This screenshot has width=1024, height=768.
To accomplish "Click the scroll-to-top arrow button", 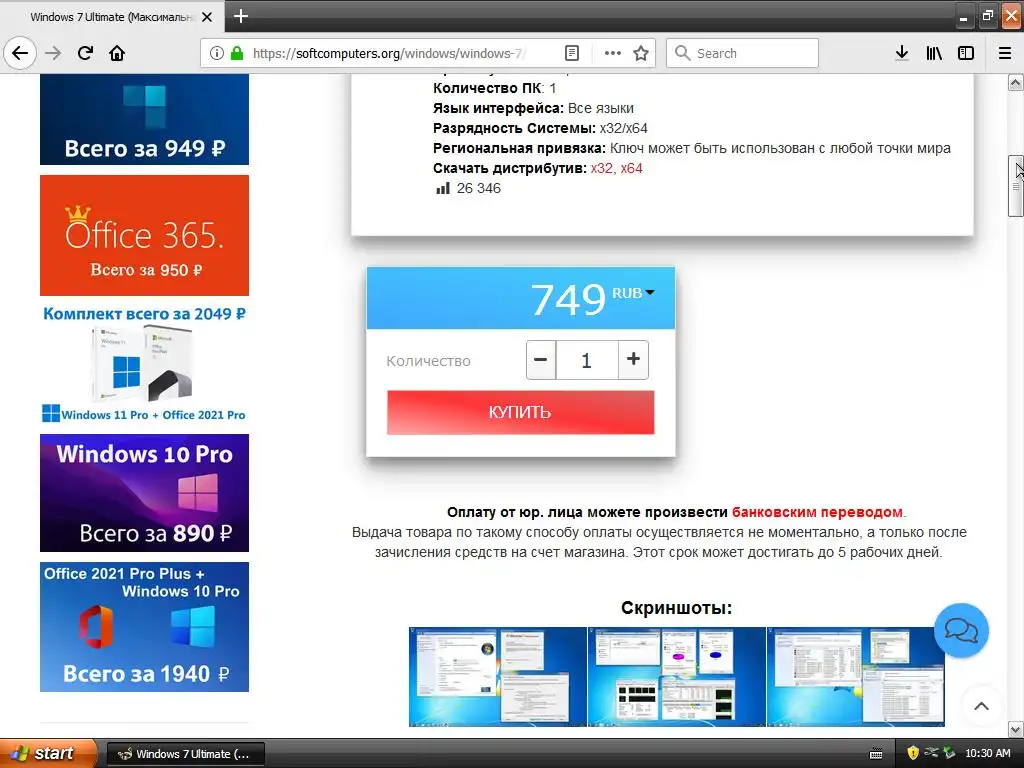I will point(981,706).
